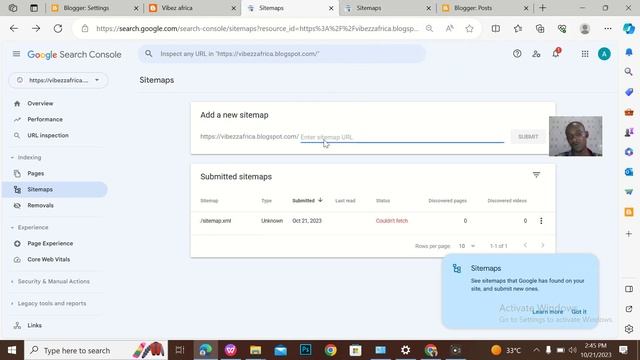Click the Windows Start button
Screen dimensions: 640x360
12,350
